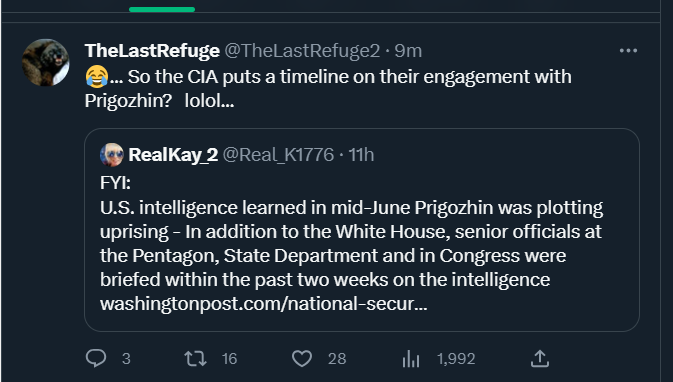Like the tweet with heart icon
Image resolution: width=673 pixels, height=382 pixels.
[x=302, y=358]
